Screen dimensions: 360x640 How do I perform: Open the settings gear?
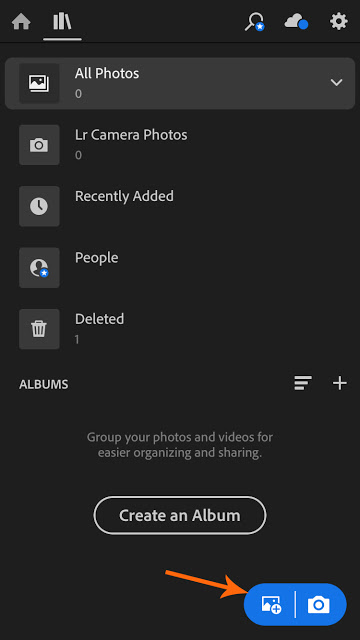(x=339, y=22)
